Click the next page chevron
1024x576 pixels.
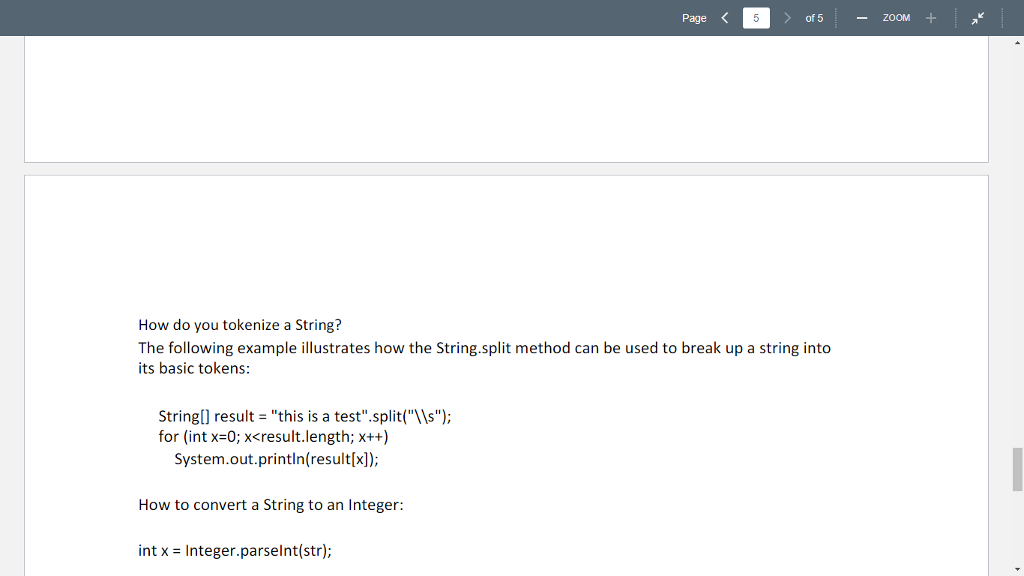pos(786,17)
